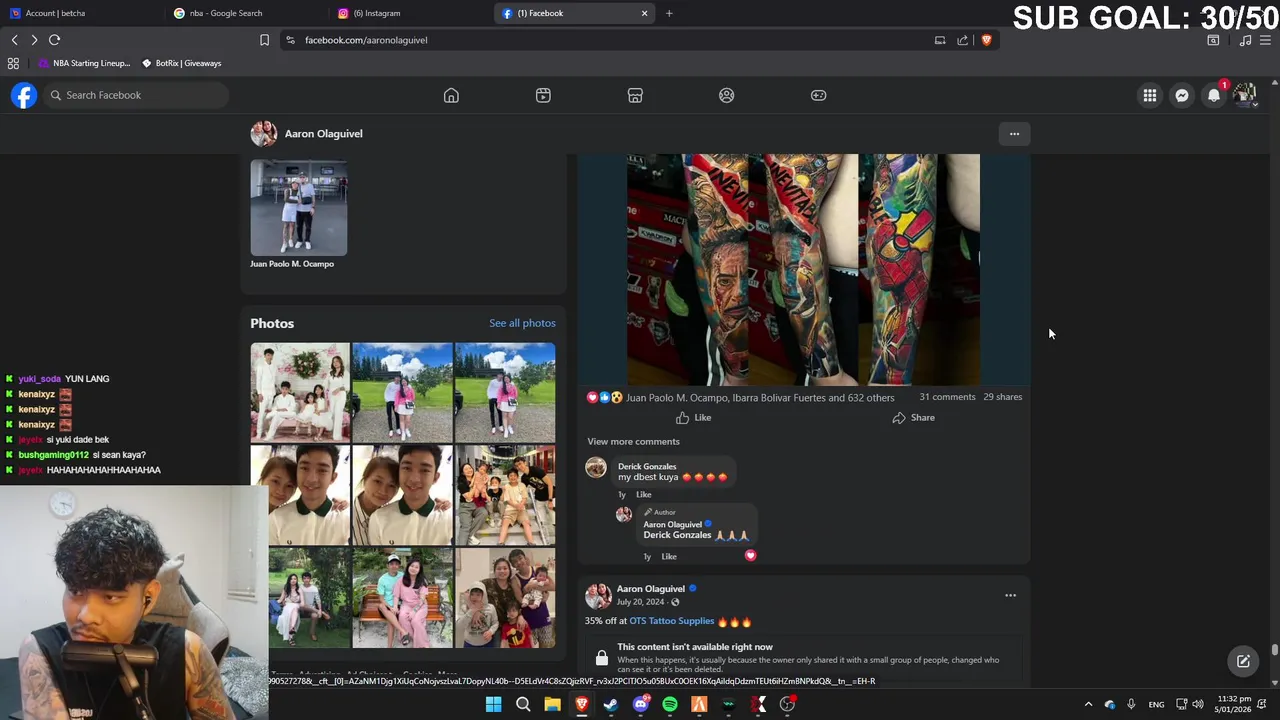Open profile three-dot options menu
Screen dimensions: 1280x720
pos(1014,134)
